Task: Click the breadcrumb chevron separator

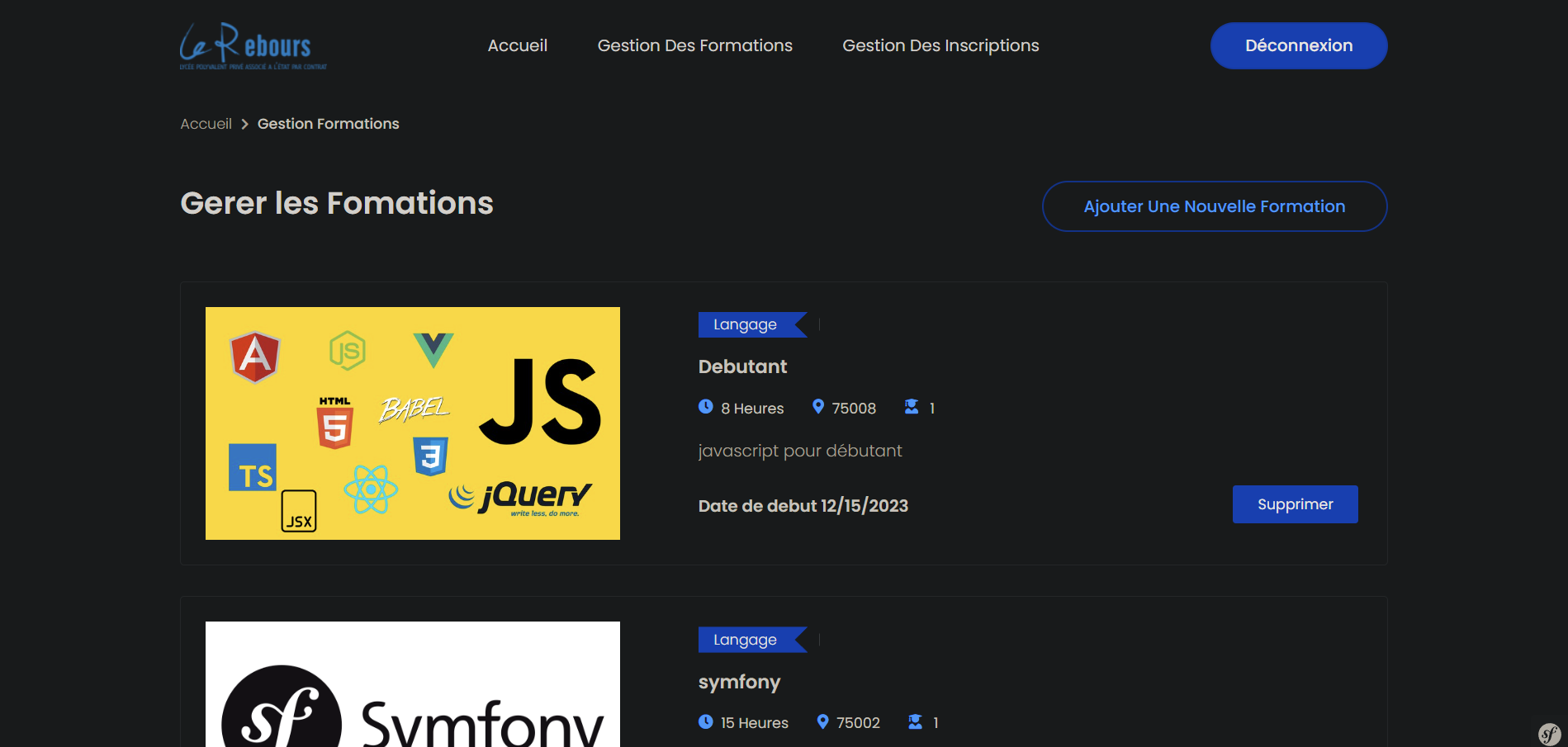Action: pyautogui.click(x=244, y=124)
